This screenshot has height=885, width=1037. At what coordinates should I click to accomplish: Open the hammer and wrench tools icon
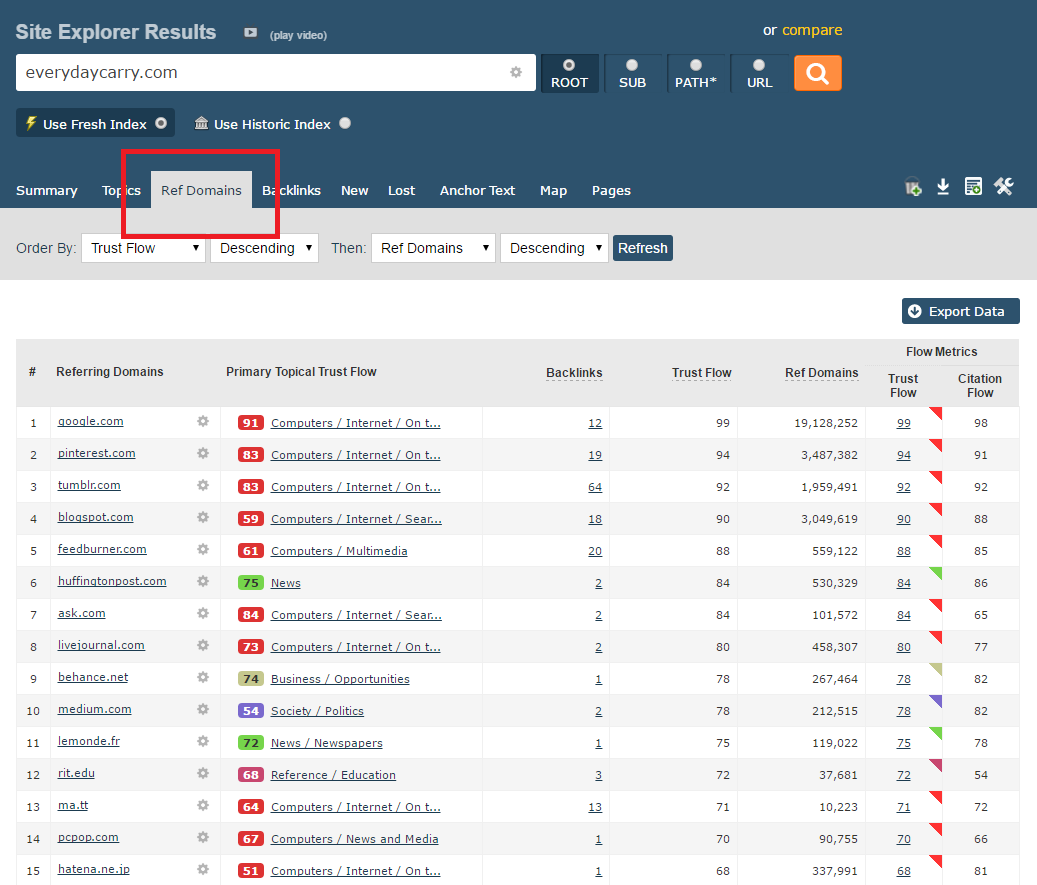(x=1004, y=187)
